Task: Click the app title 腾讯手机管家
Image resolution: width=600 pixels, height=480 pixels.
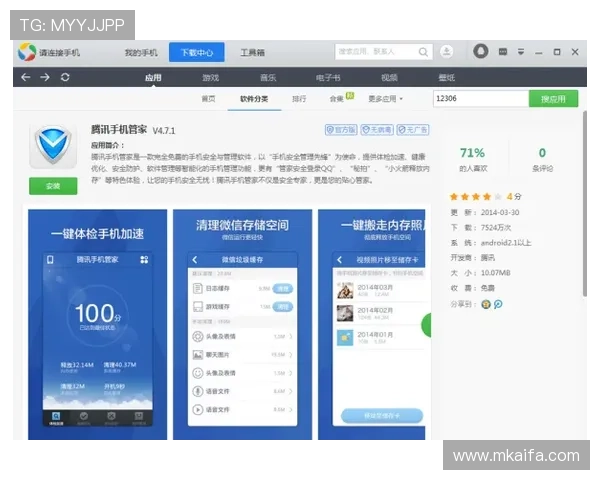Action: pyautogui.click(x=119, y=130)
